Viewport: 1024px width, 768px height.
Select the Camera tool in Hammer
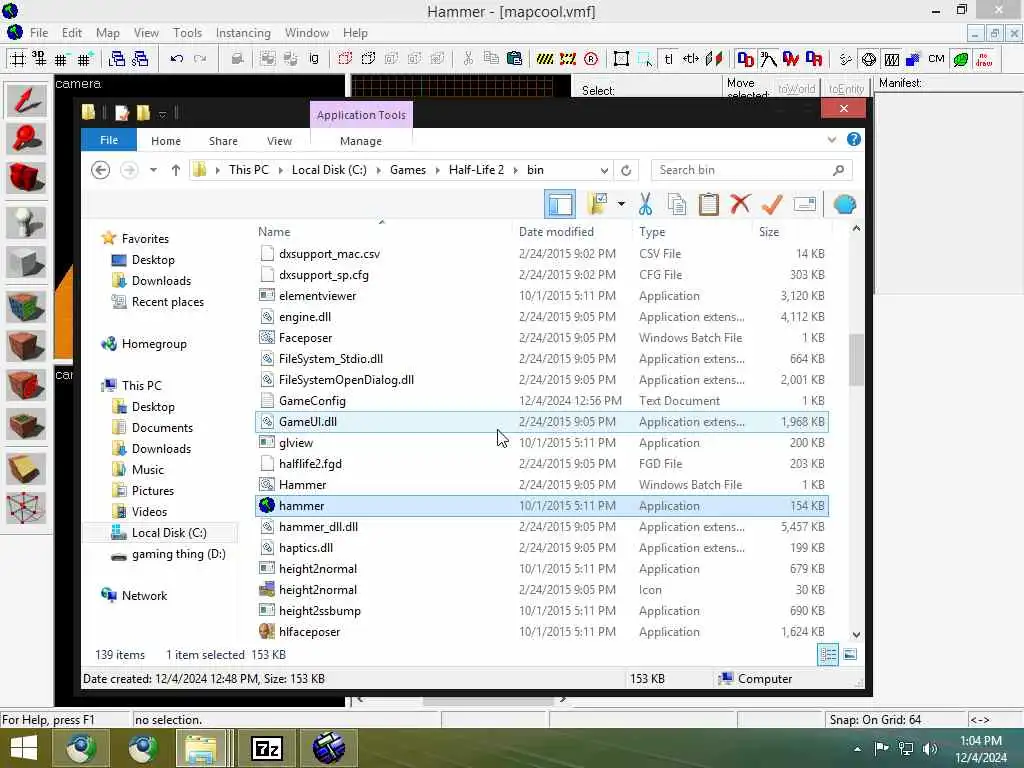tap(26, 178)
